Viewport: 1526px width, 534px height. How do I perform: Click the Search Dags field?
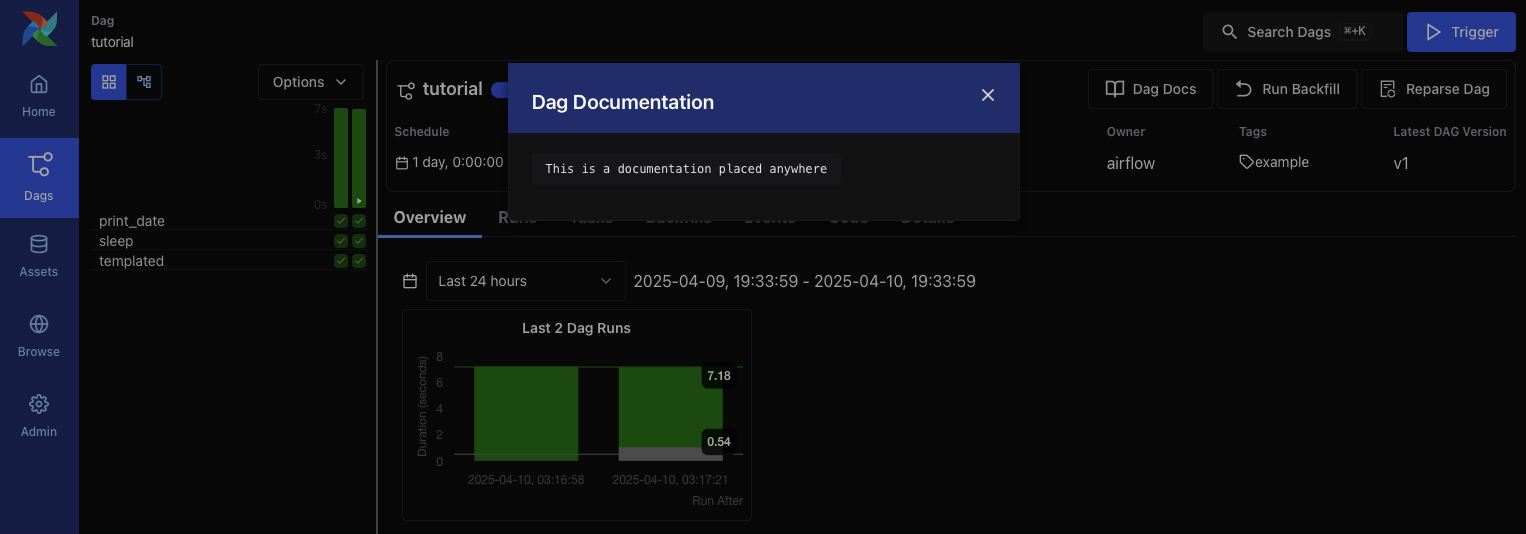[1302, 32]
